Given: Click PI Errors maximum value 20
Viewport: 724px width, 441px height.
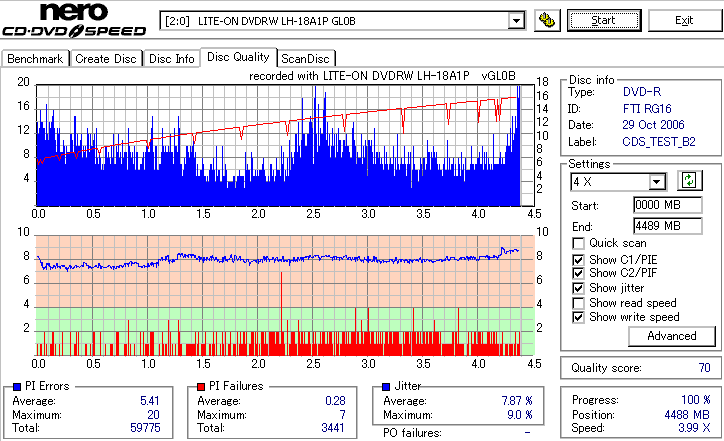Looking at the screenshot, I should coord(153,415).
